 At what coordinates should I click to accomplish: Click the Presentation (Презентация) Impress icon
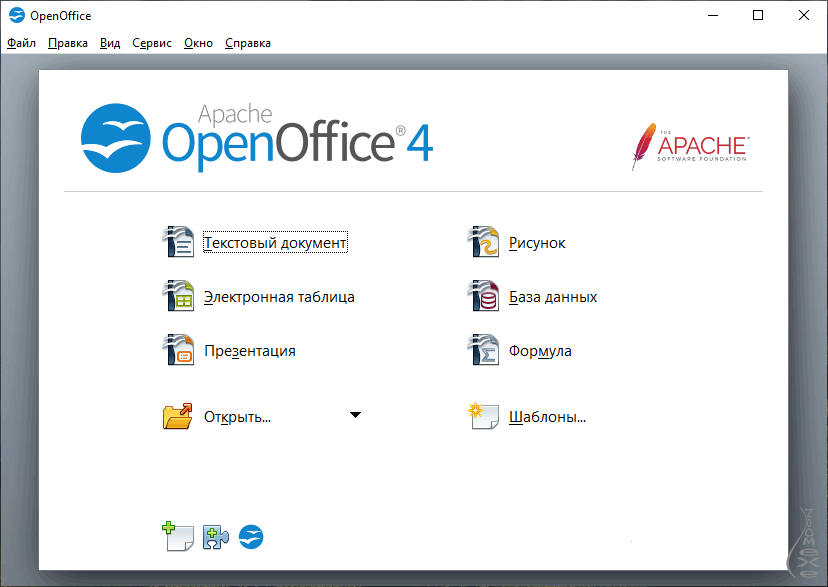[178, 349]
